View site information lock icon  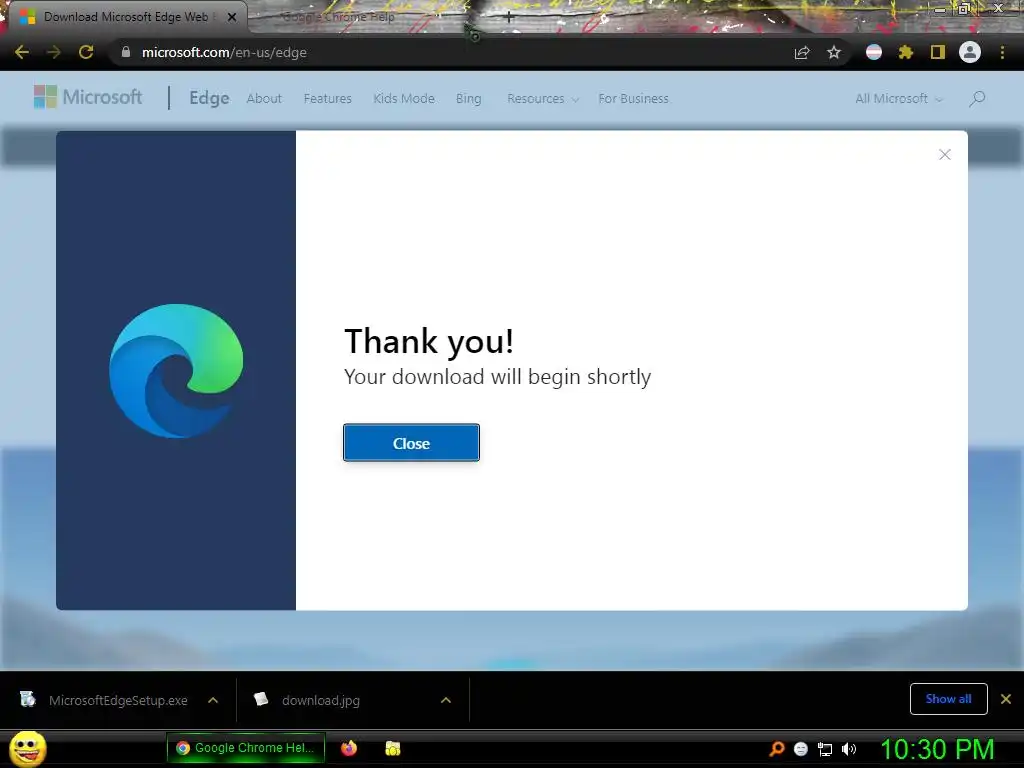[x=126, y=52]
